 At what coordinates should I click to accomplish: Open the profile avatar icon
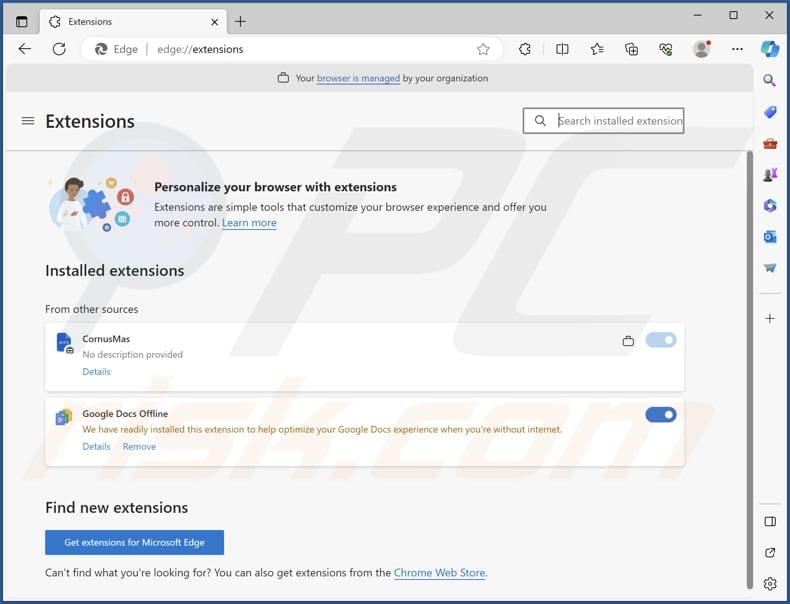(701, 49)
